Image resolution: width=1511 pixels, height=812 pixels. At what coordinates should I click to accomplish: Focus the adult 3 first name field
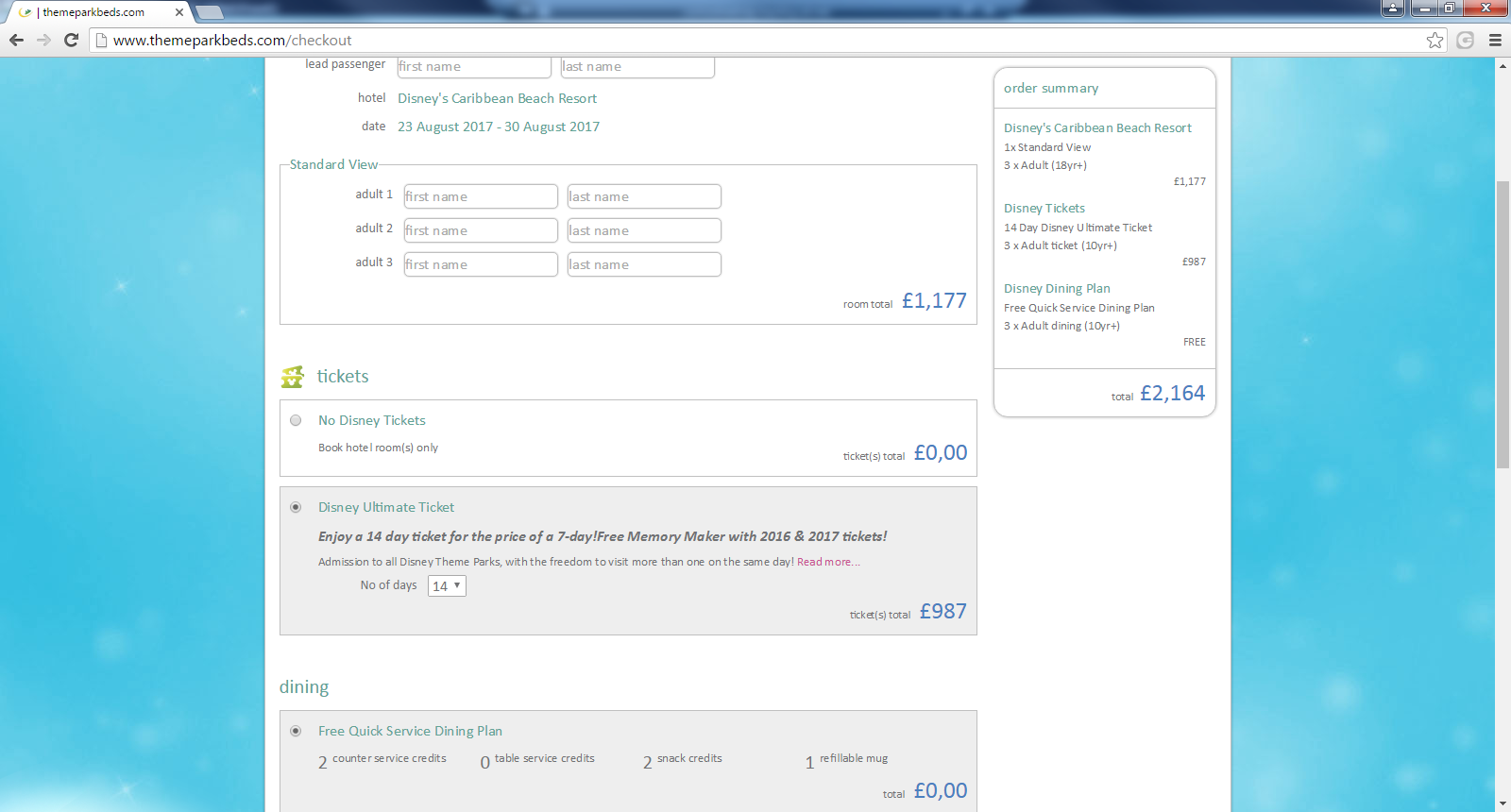481,264
